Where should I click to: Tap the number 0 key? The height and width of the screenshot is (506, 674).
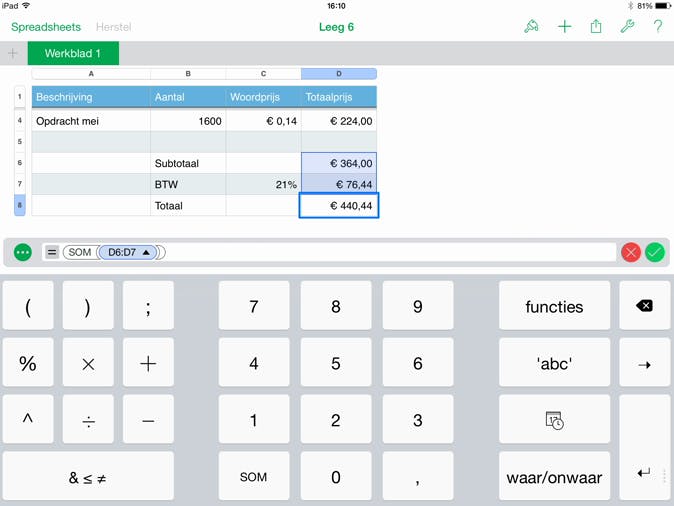[x=336, y=476]
